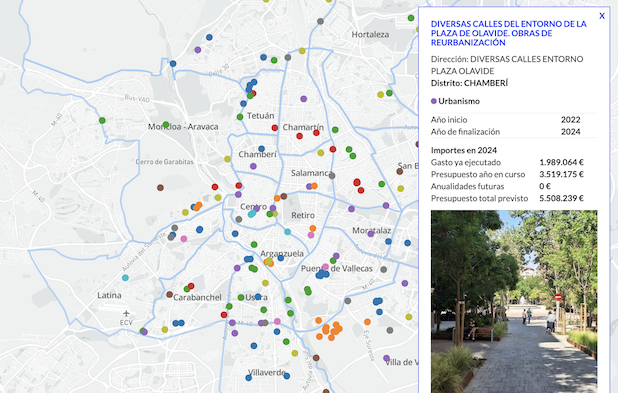The width and height of the screenshot is (618, 393).
Task: Select the green marker left of the Tetuán label
Action: [x=240, y=117]
